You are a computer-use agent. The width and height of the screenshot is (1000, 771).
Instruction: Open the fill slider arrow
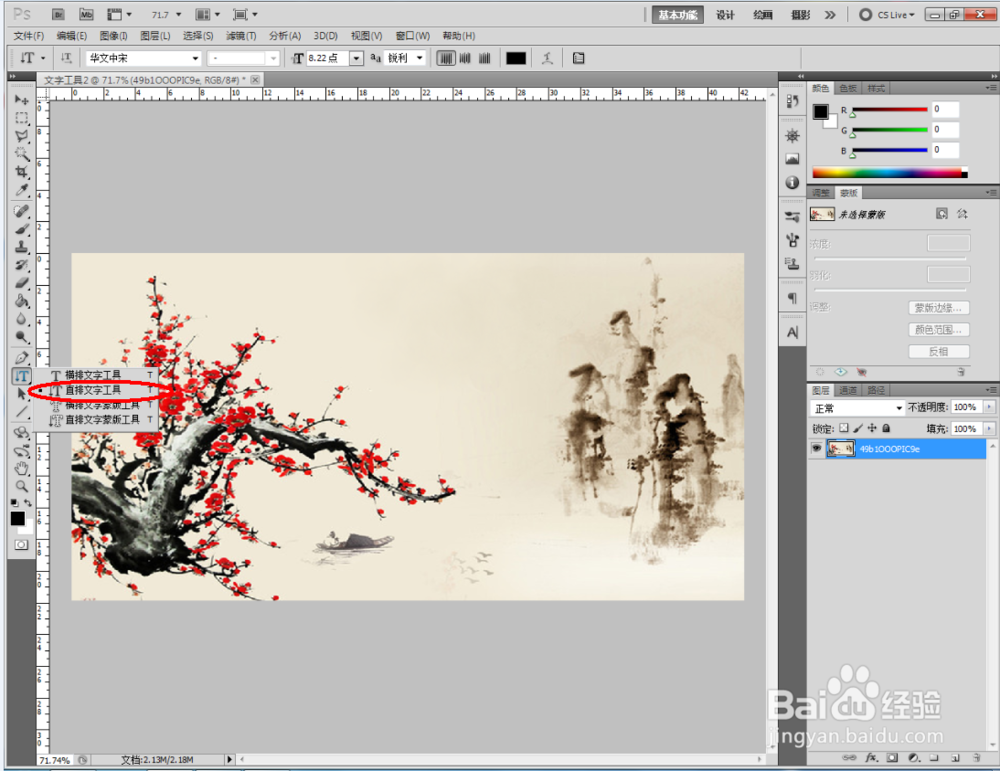point(989,429)
